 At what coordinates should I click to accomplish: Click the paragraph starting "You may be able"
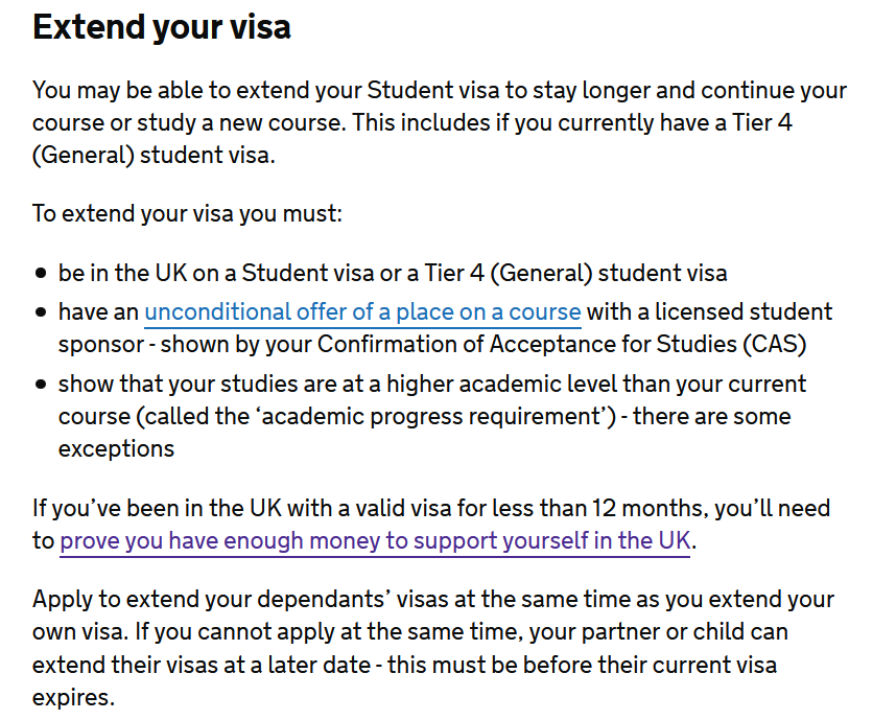coord(438,123)
